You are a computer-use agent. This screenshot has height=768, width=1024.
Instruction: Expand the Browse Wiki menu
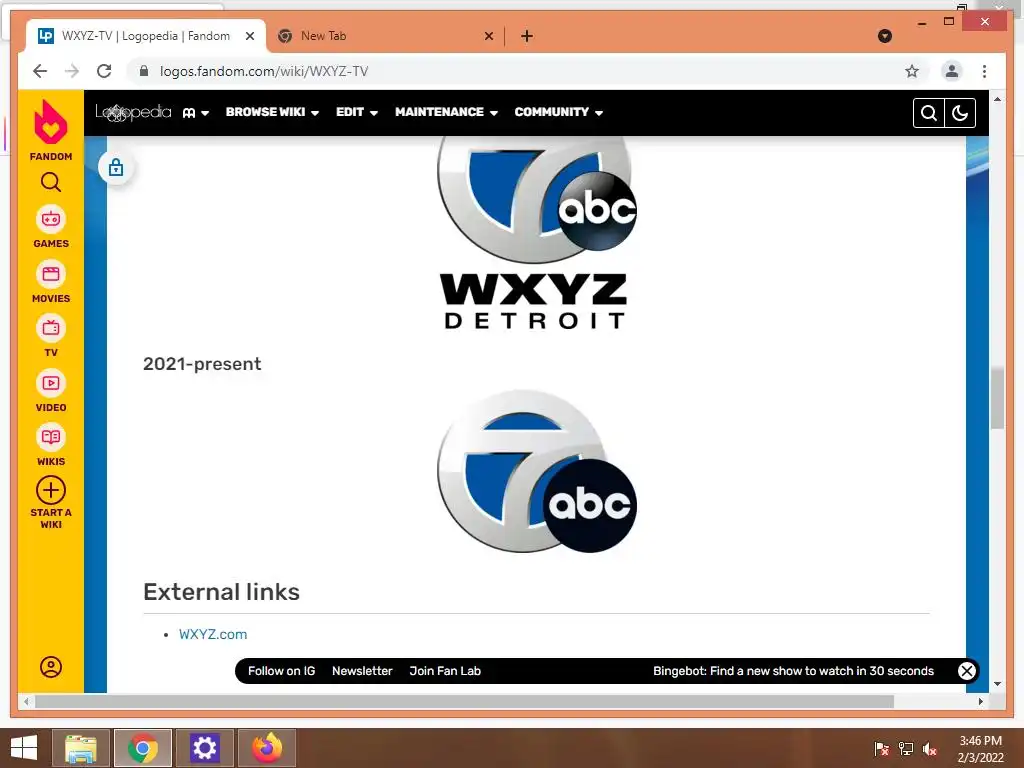(x=272, y=112)
